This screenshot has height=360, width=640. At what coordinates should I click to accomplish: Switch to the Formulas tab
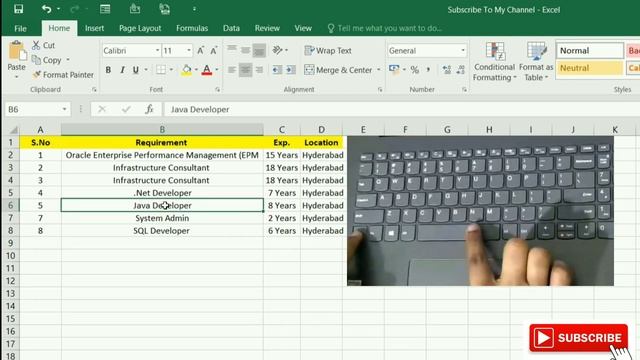click(x=192, y=28)
